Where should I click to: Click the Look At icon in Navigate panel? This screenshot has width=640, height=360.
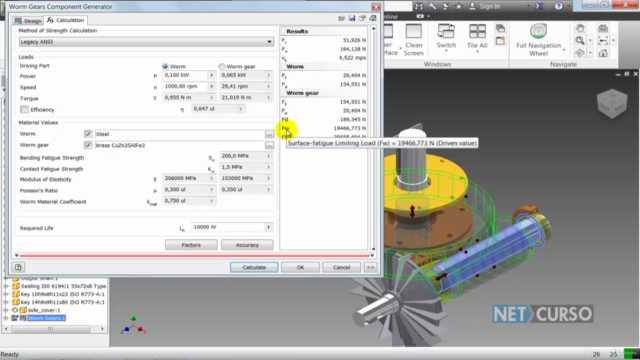603,28
